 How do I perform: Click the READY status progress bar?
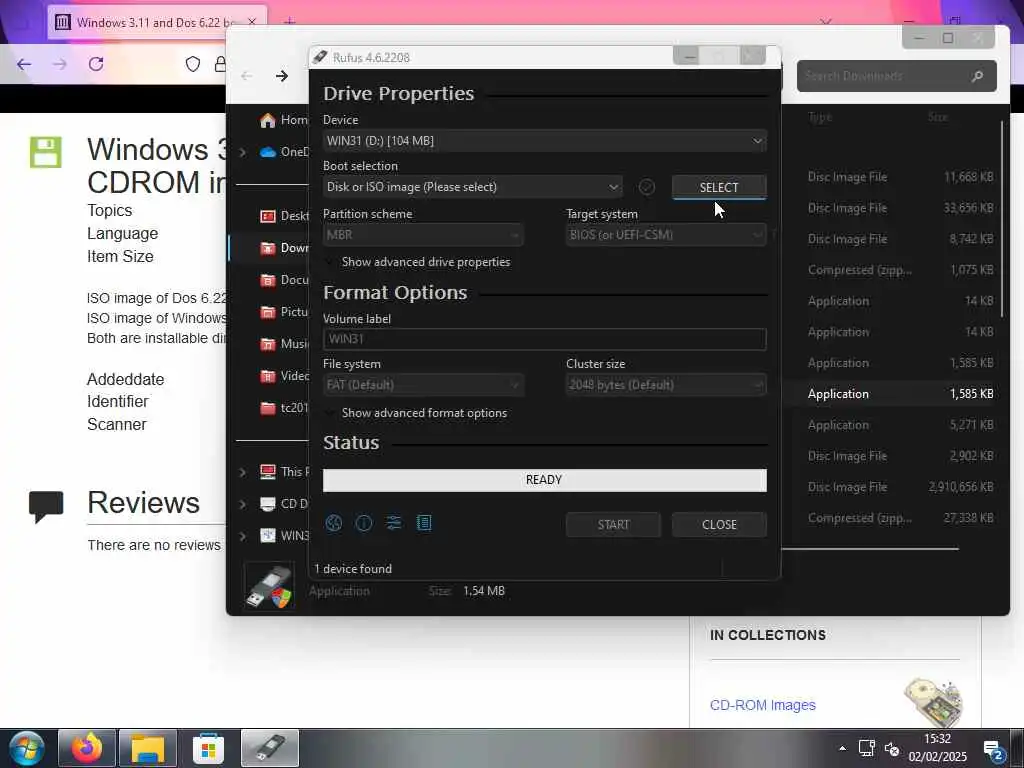click(x=545, y=480)
